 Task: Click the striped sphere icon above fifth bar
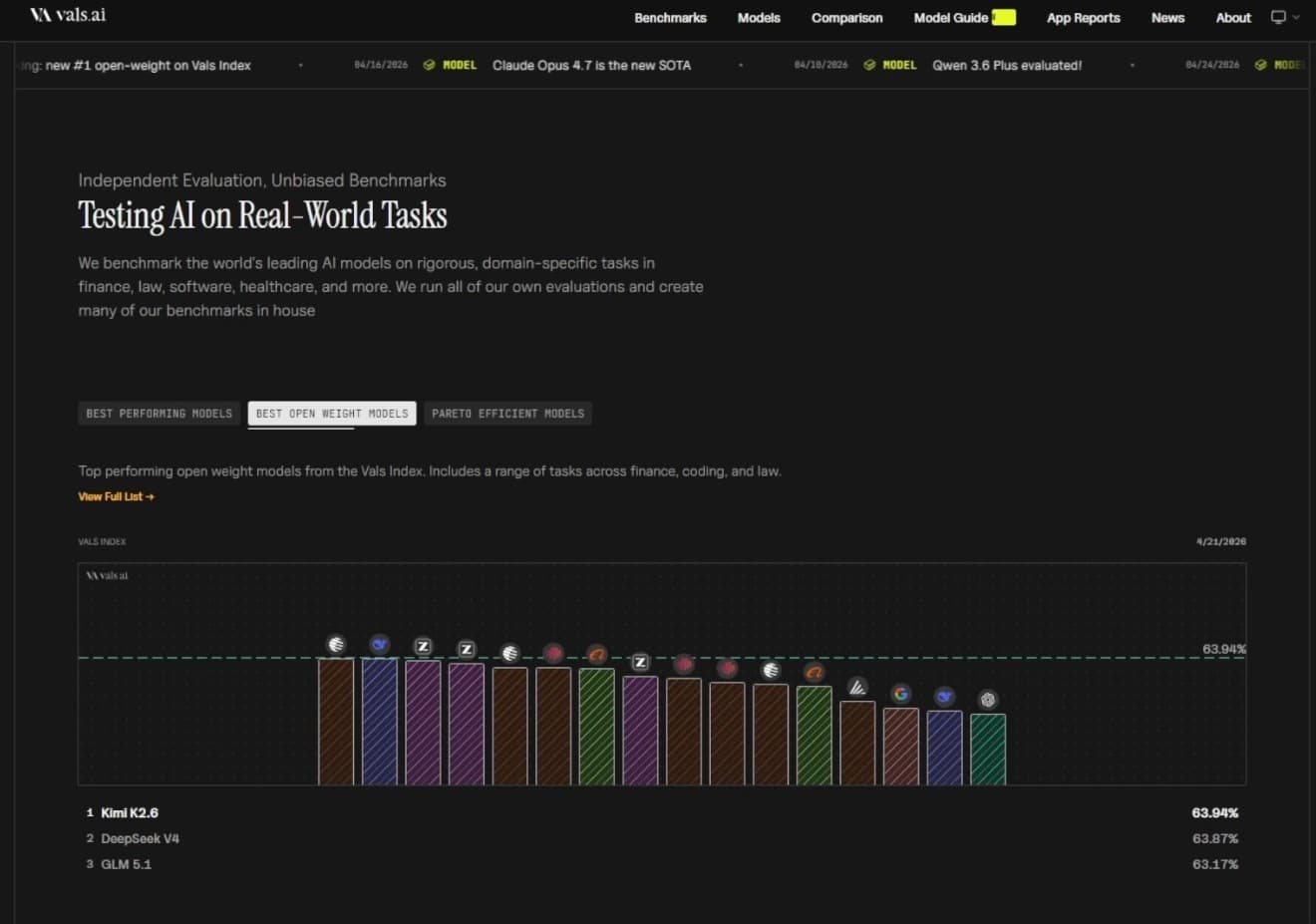(x=509, y=653)
